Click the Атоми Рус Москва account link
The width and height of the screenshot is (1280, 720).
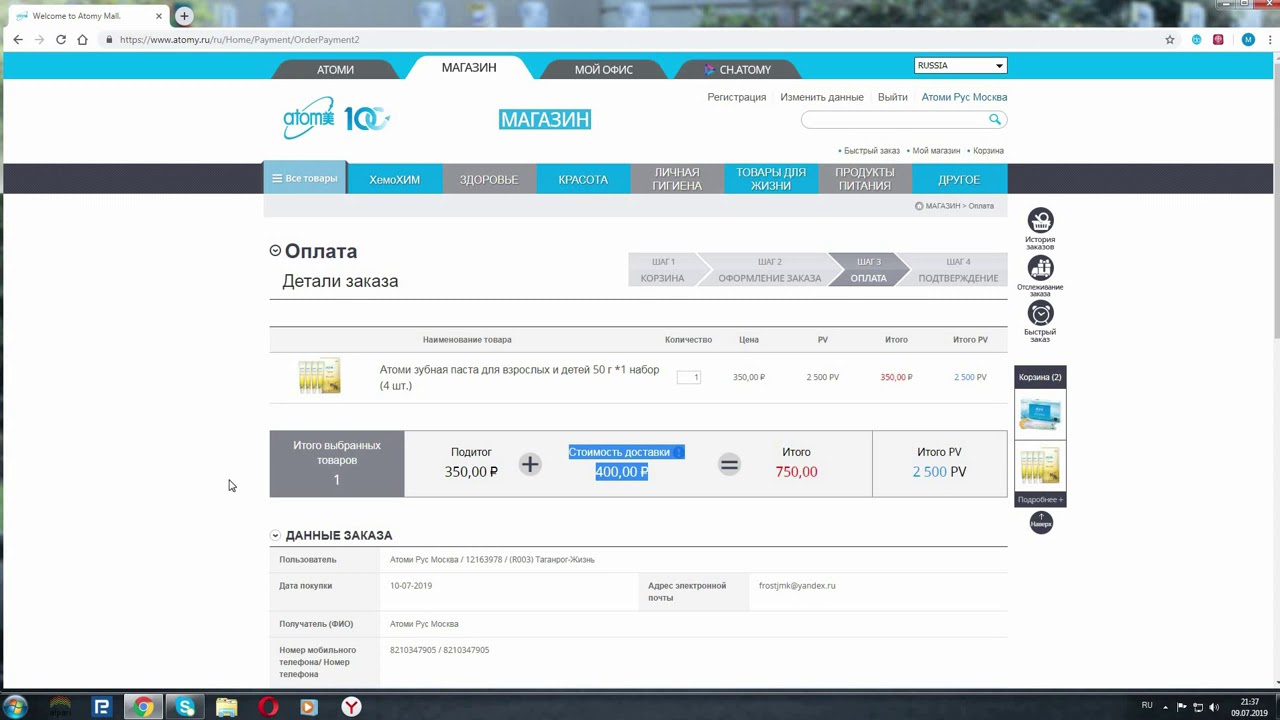tap(964, 97)
